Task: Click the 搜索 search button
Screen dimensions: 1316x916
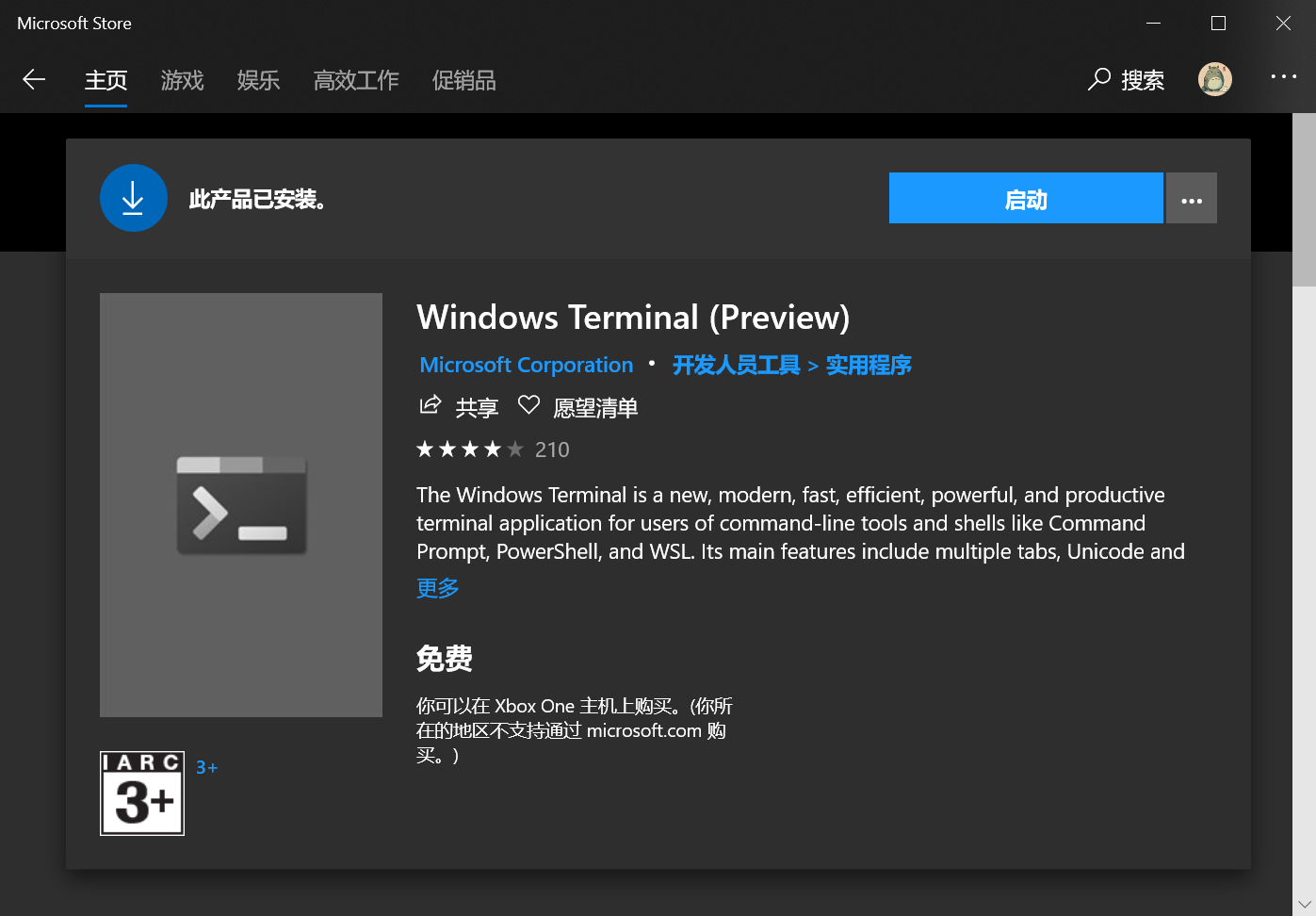Action: (1126, 80)
